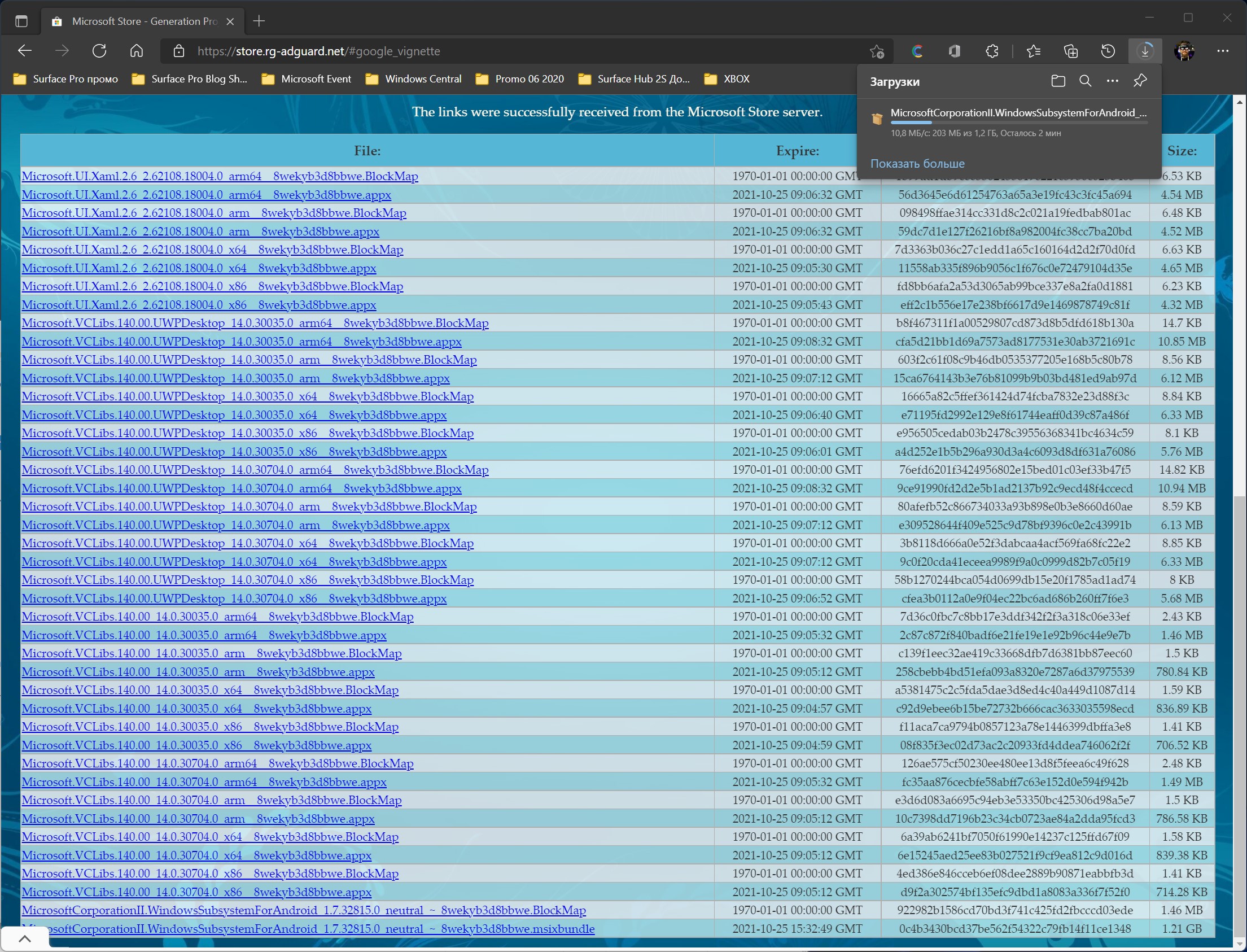
Task: Select the Microsoft Store - Generation tab
Action: pyautogui.click(x=143, y=21)
